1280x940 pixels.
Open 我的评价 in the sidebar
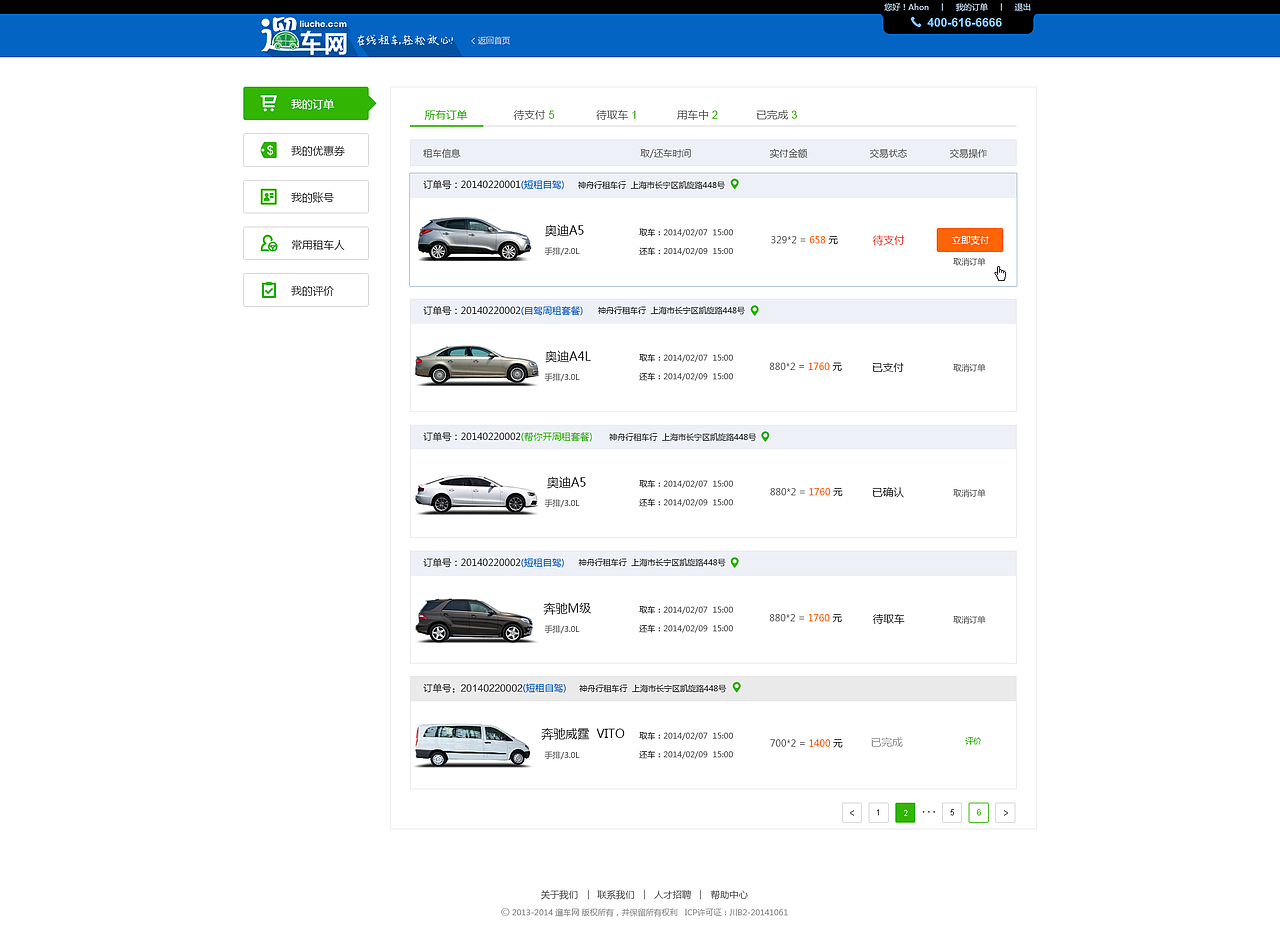(306, 290)
